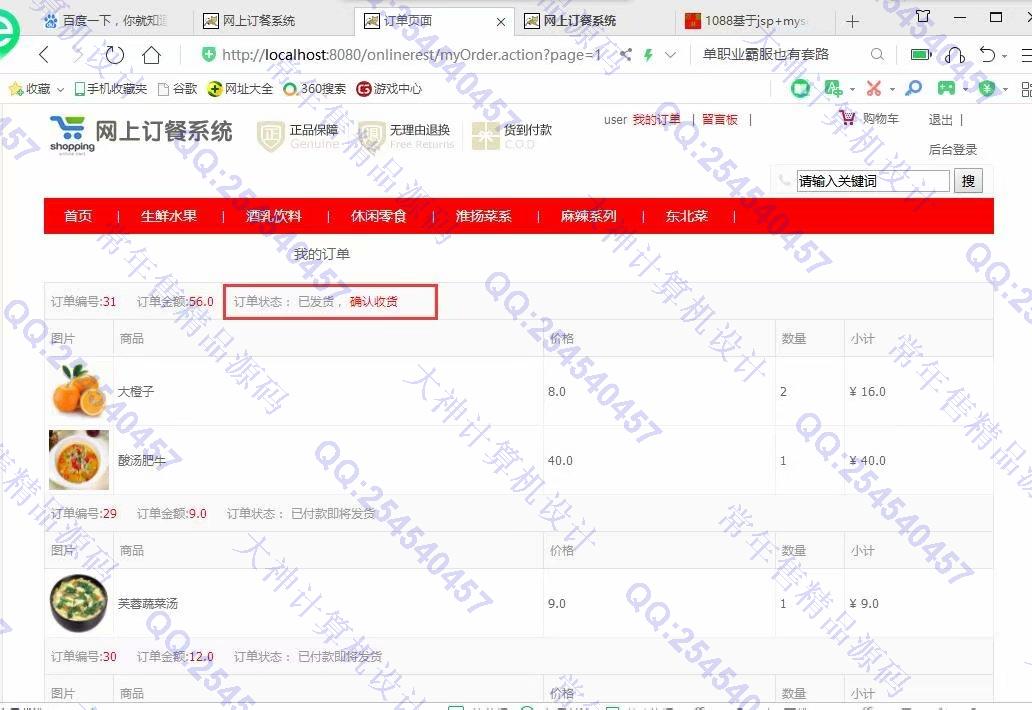Click the 酸汤肥牛 product thumbnail
This screenshot has width=1032, height=710.
79,459
